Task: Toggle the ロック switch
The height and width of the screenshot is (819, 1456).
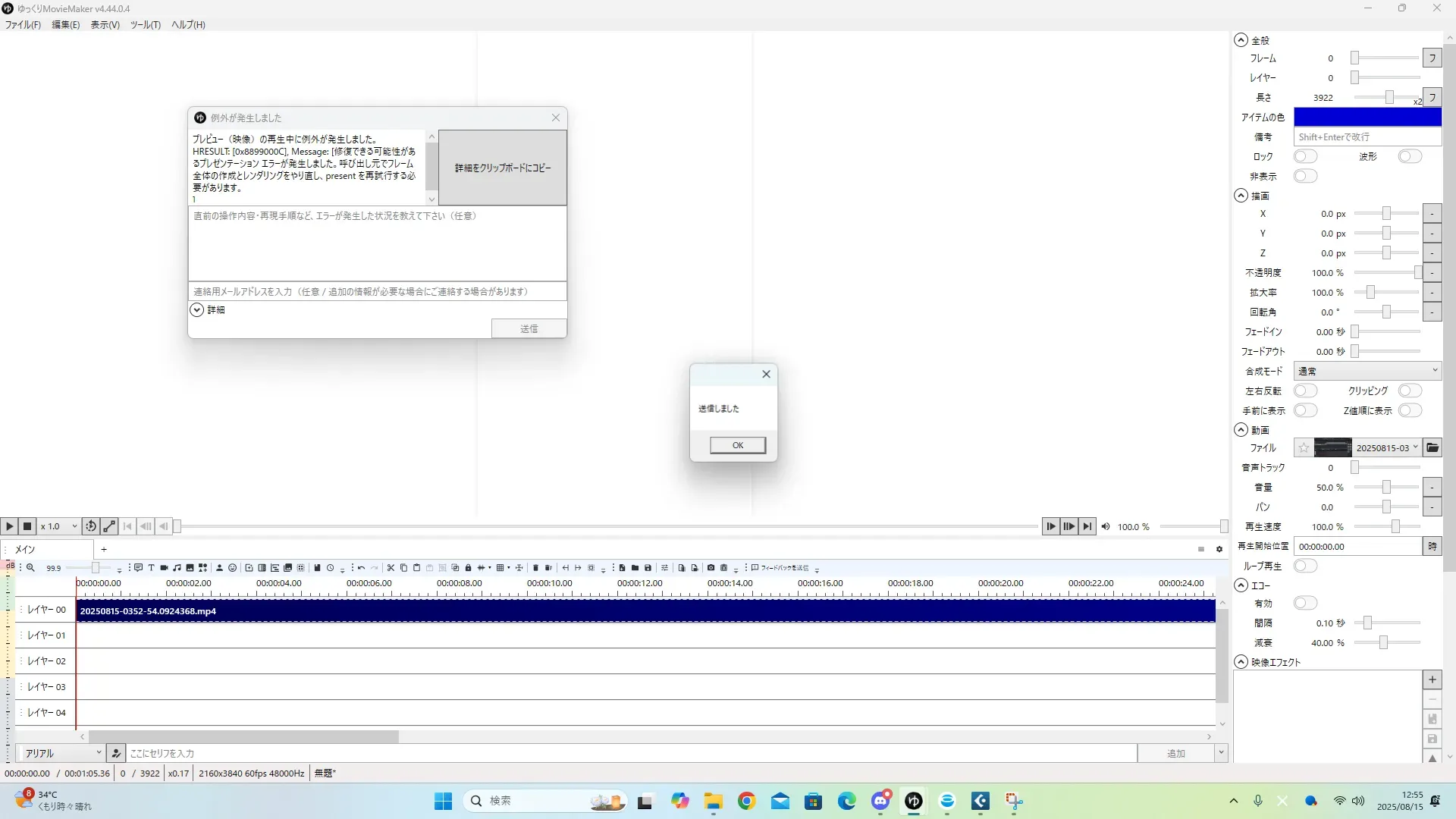Action: pos(1305,156)
